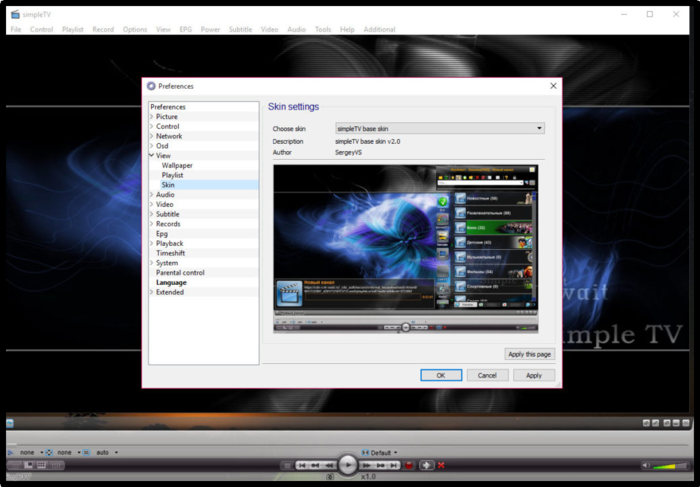Viewport: 700px width, 487px height.
Task: Open the second 'none' dropdown in player bar
Action: tap(69, 453)
